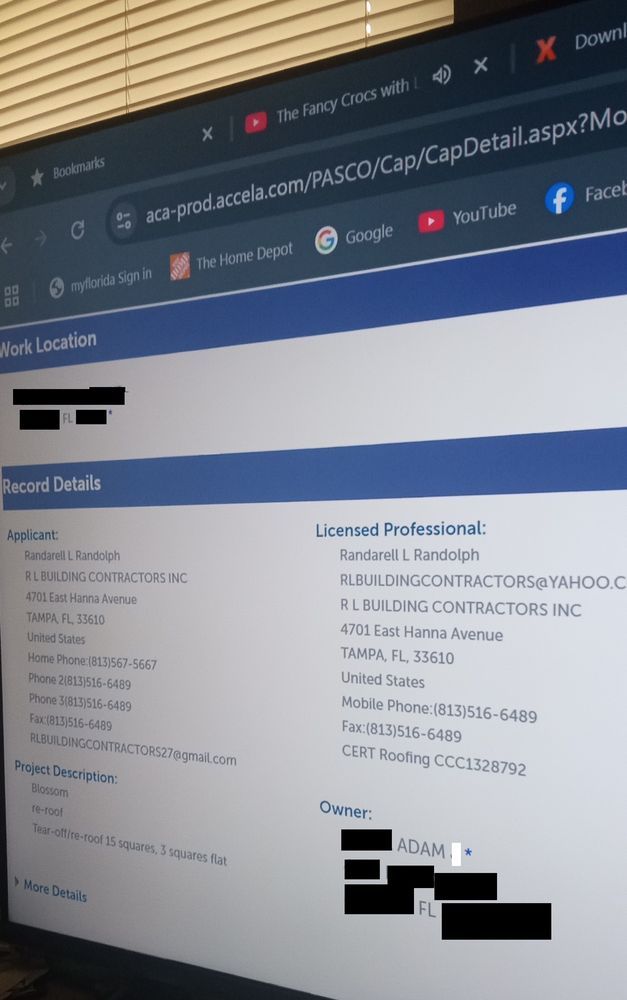Screen dimensions: 627x1000
Task: Open the myflorida Sign in bookmark
Action: click(100, 281)
